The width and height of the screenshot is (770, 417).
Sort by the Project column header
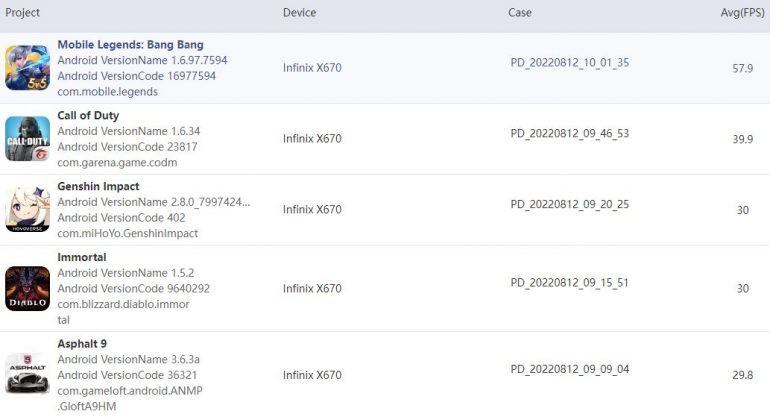coord(23,13)
